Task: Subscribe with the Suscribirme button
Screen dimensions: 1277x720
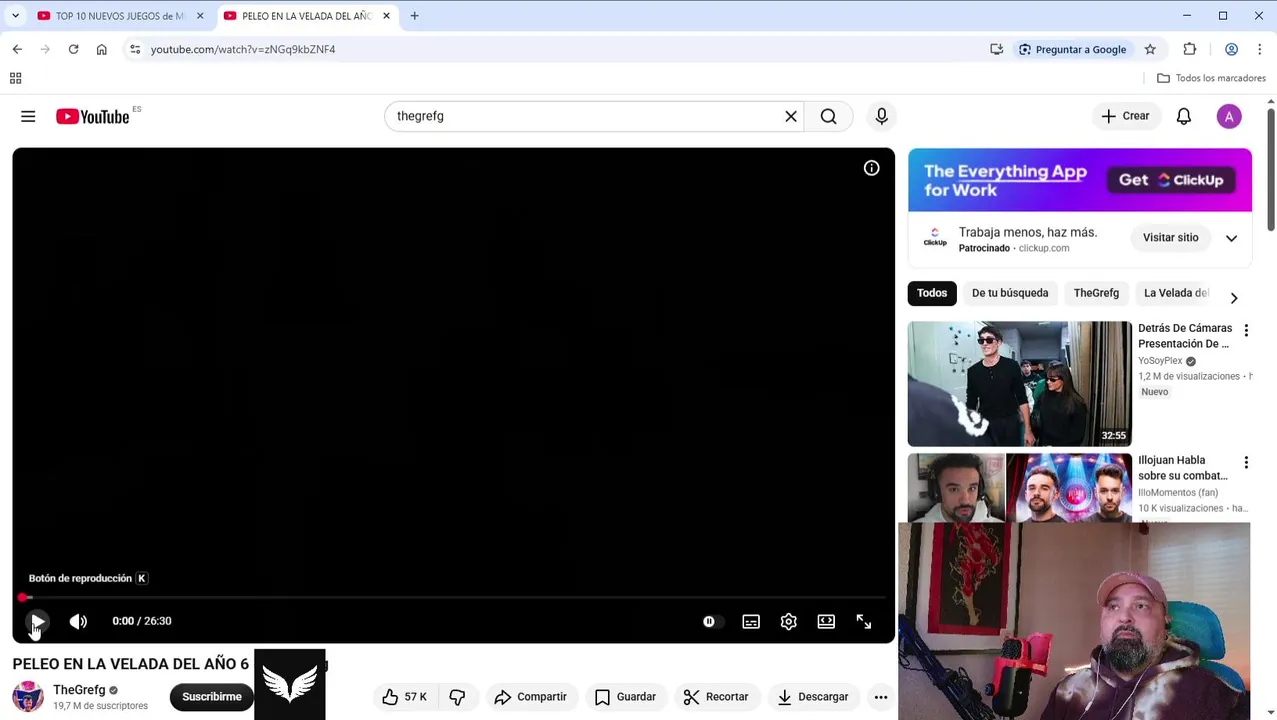Action: (x=212, y=697)
